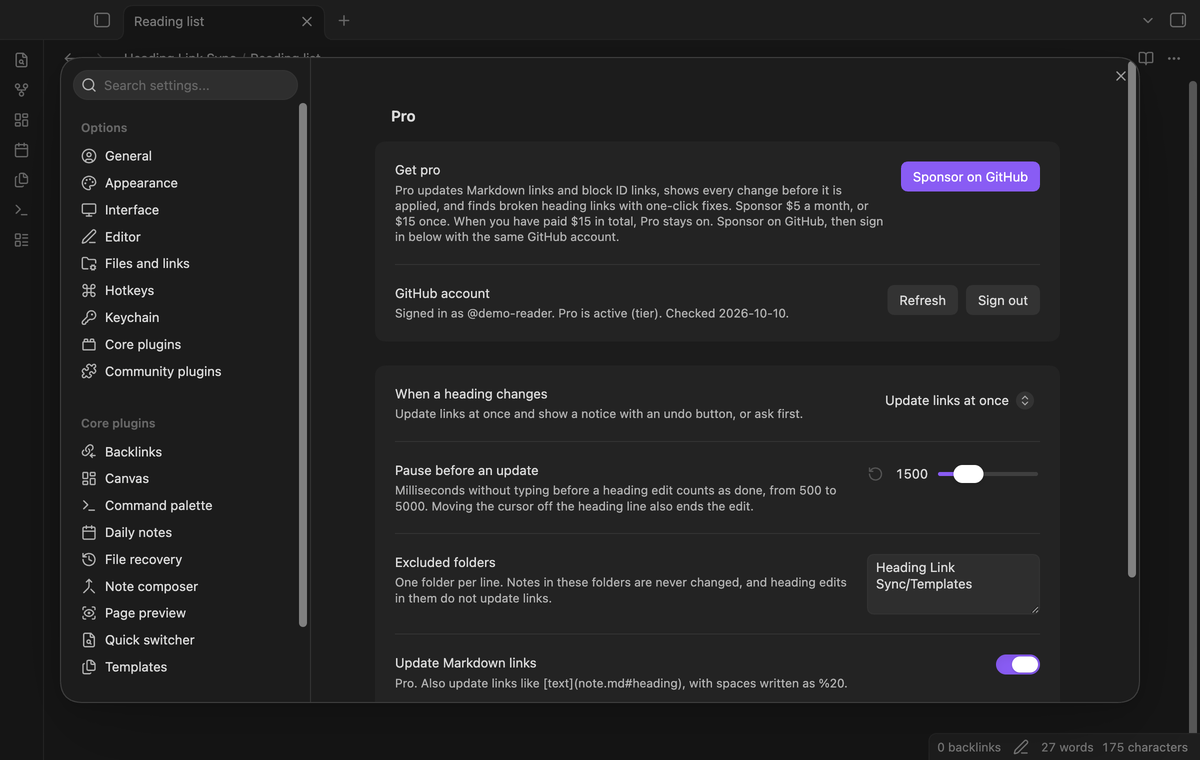
Task: Reset the pause before update value
Action: [x=875, y=474]
